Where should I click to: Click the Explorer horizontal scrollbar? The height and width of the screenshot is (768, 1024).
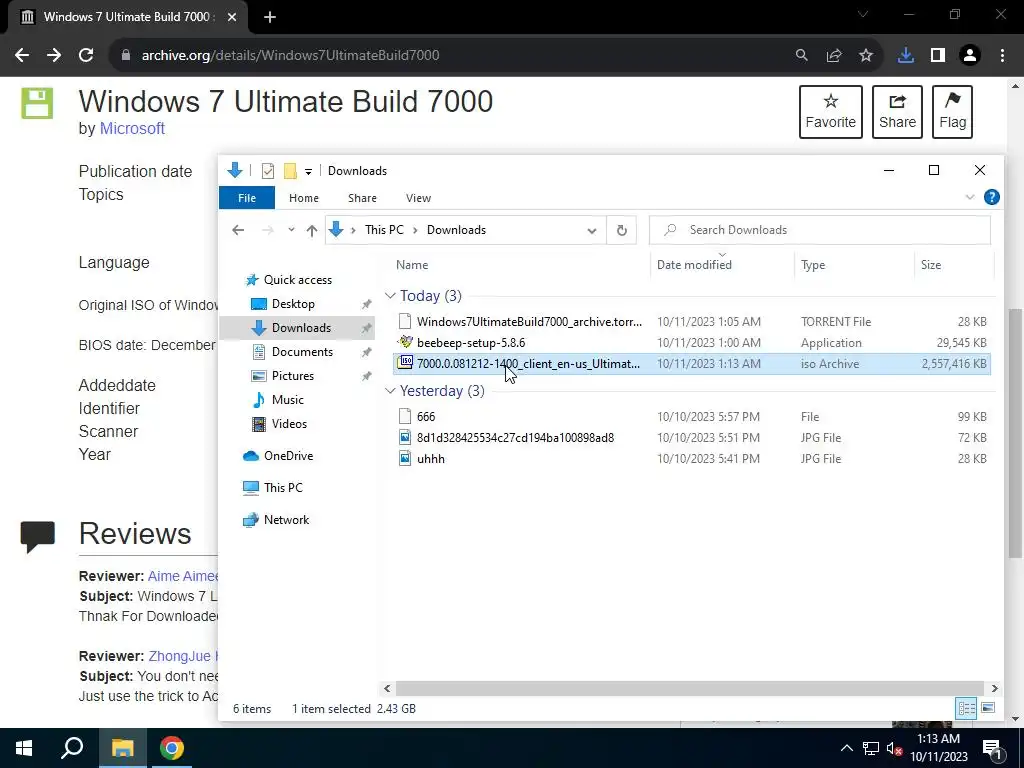tap(690, 688)
